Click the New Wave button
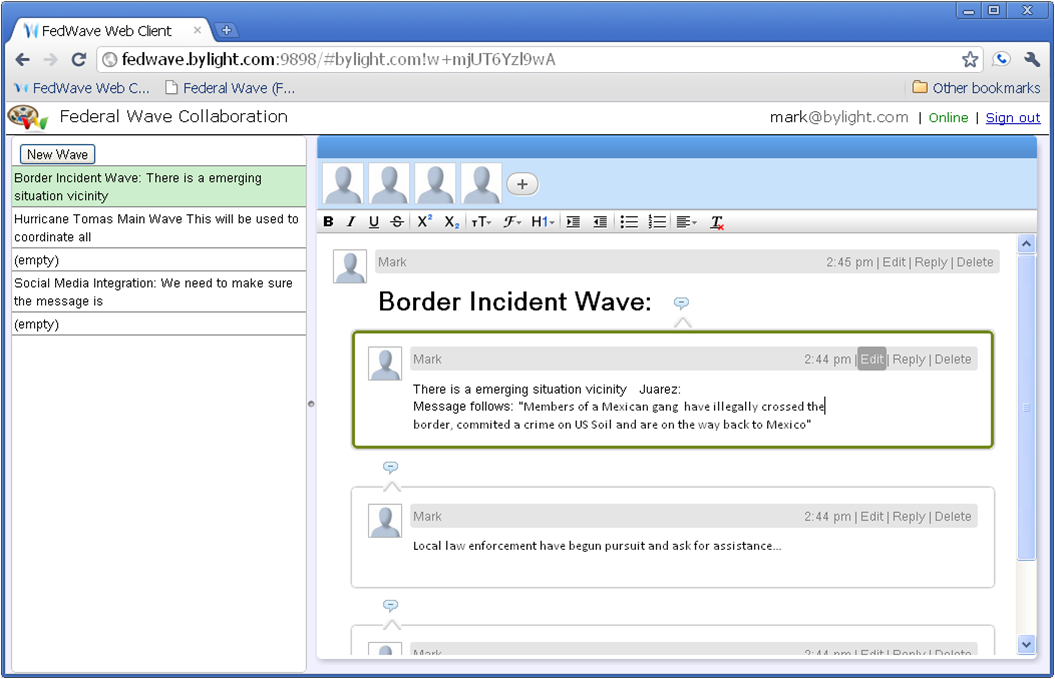This screenshot has height=679, width=1055. click(57, 154)
